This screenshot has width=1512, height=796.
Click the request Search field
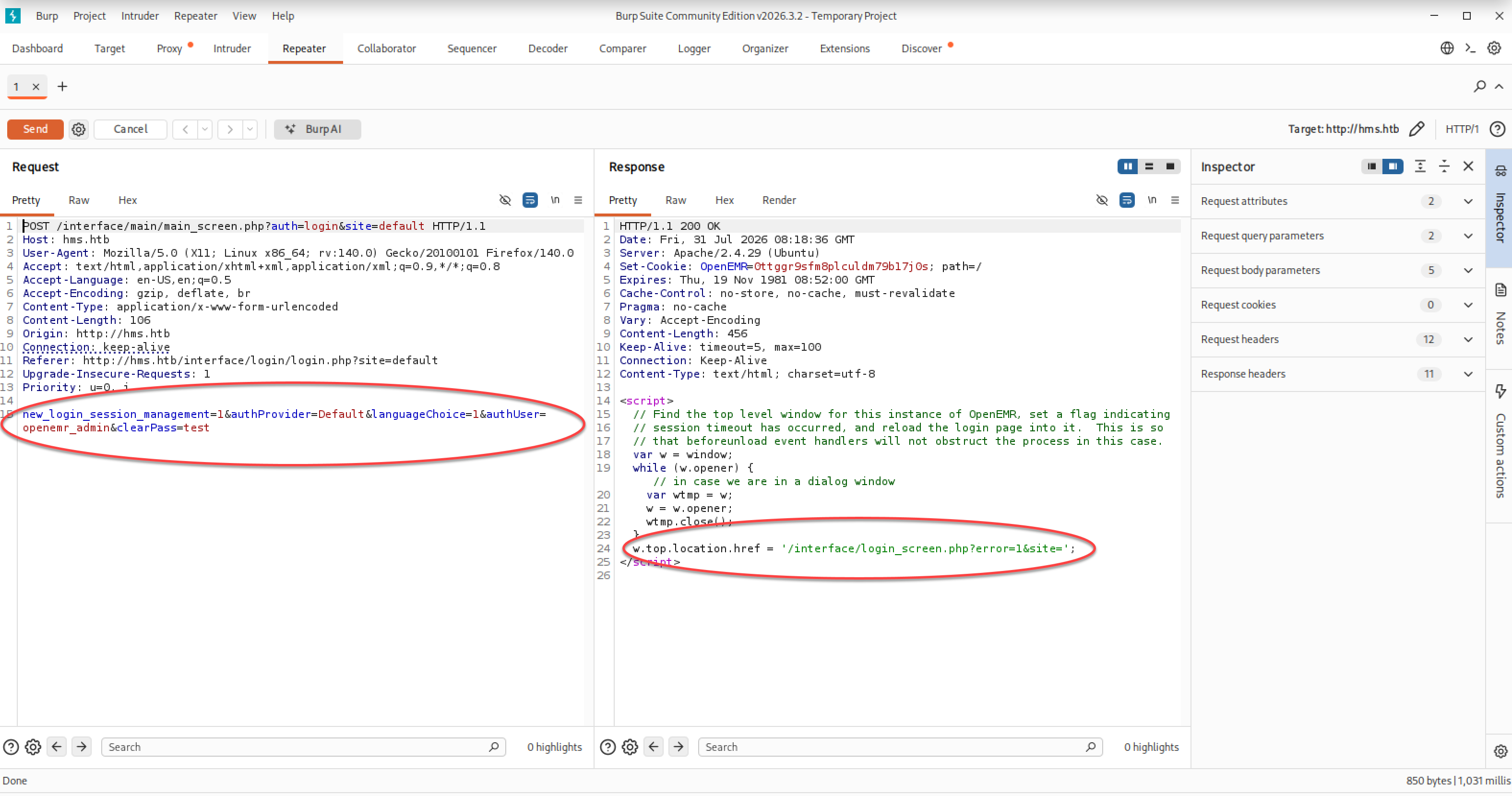tap(303, 747)
